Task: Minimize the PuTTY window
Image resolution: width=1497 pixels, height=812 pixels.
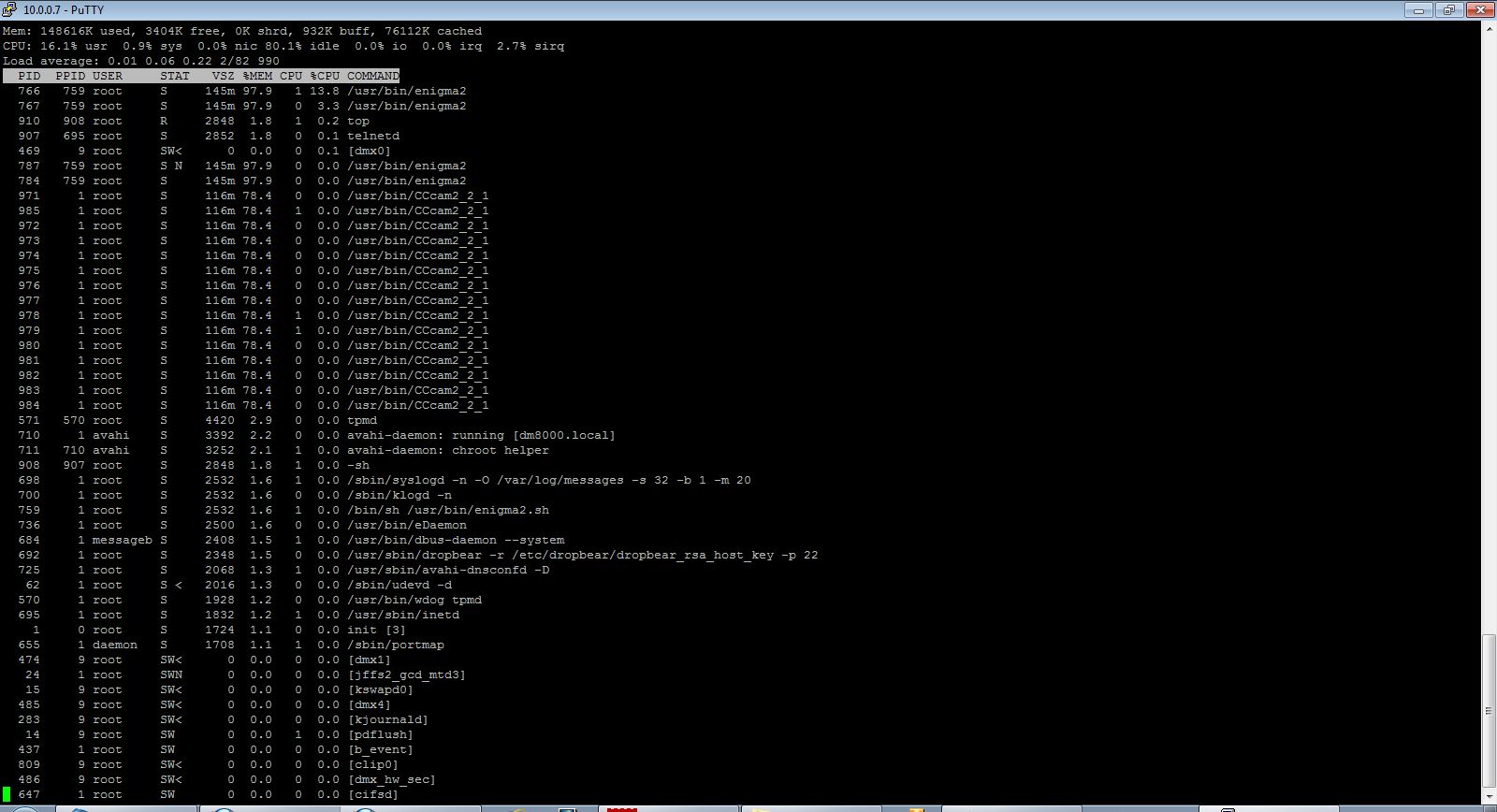Action: click(1419, 9)
